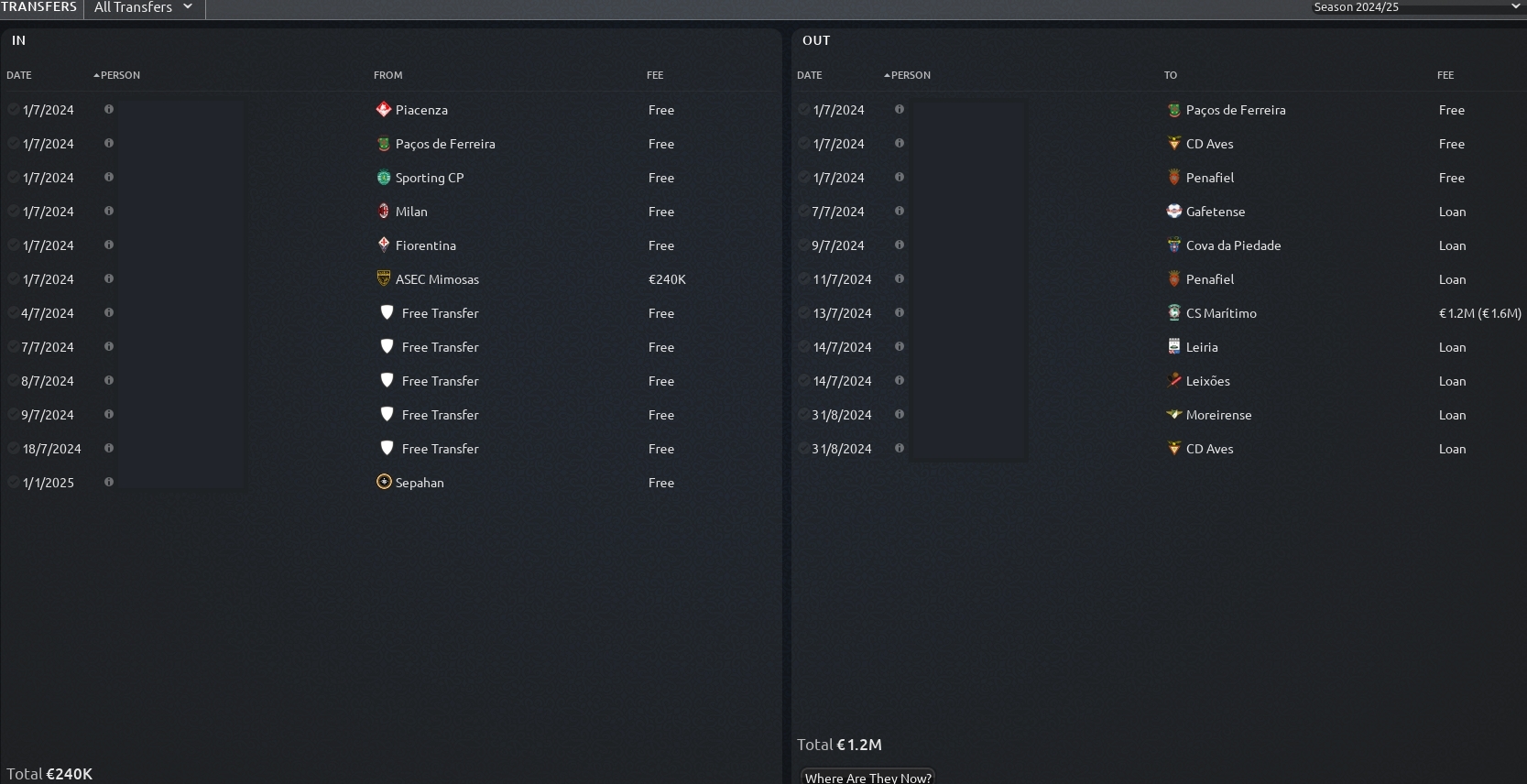The height and width of the screenshot is (784, 1527).
Task: Click info icon on the Leiria row
Action: click(900, 346)
